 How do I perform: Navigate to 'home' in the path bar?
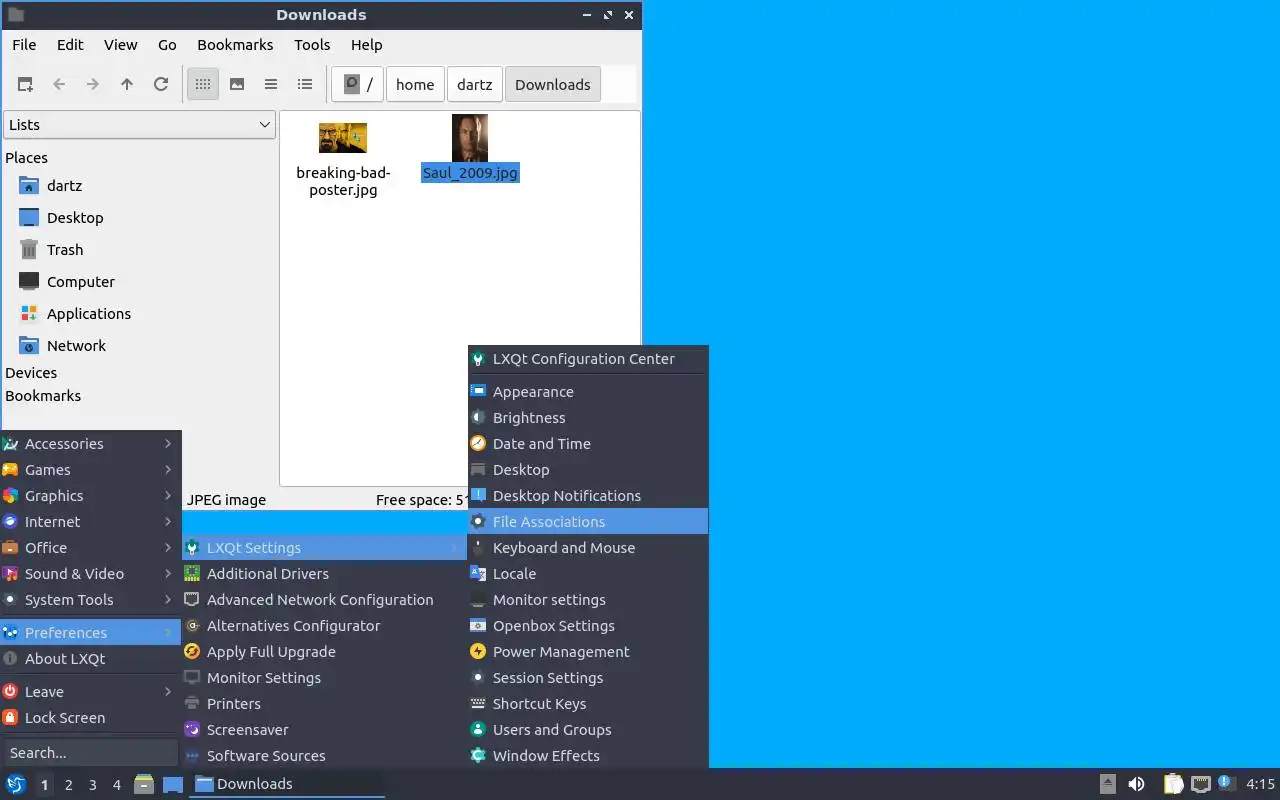point(415,85)
